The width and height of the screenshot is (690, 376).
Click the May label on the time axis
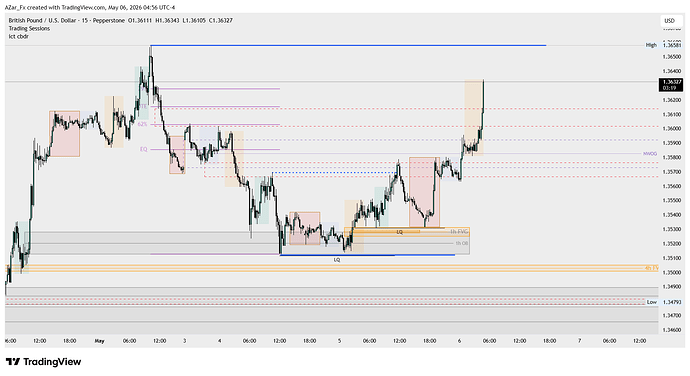pyautogui.click(x=99, y=341)
